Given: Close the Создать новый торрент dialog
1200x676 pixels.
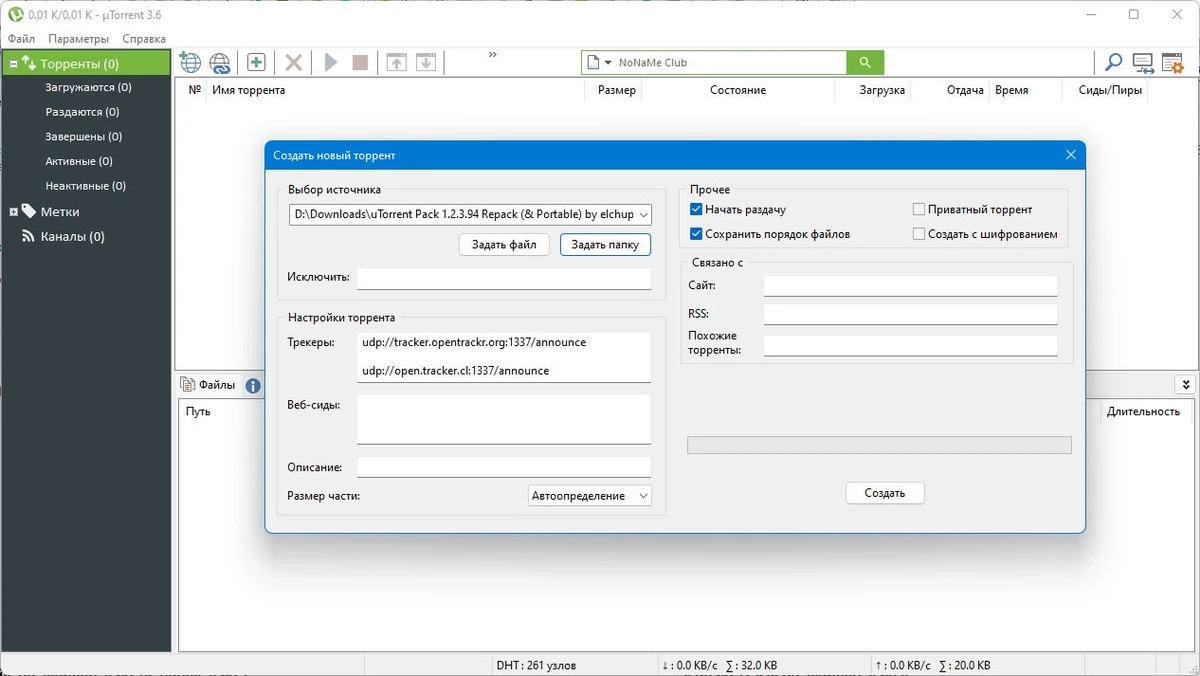Looking at the screenshot, I should pos(1070,155).
